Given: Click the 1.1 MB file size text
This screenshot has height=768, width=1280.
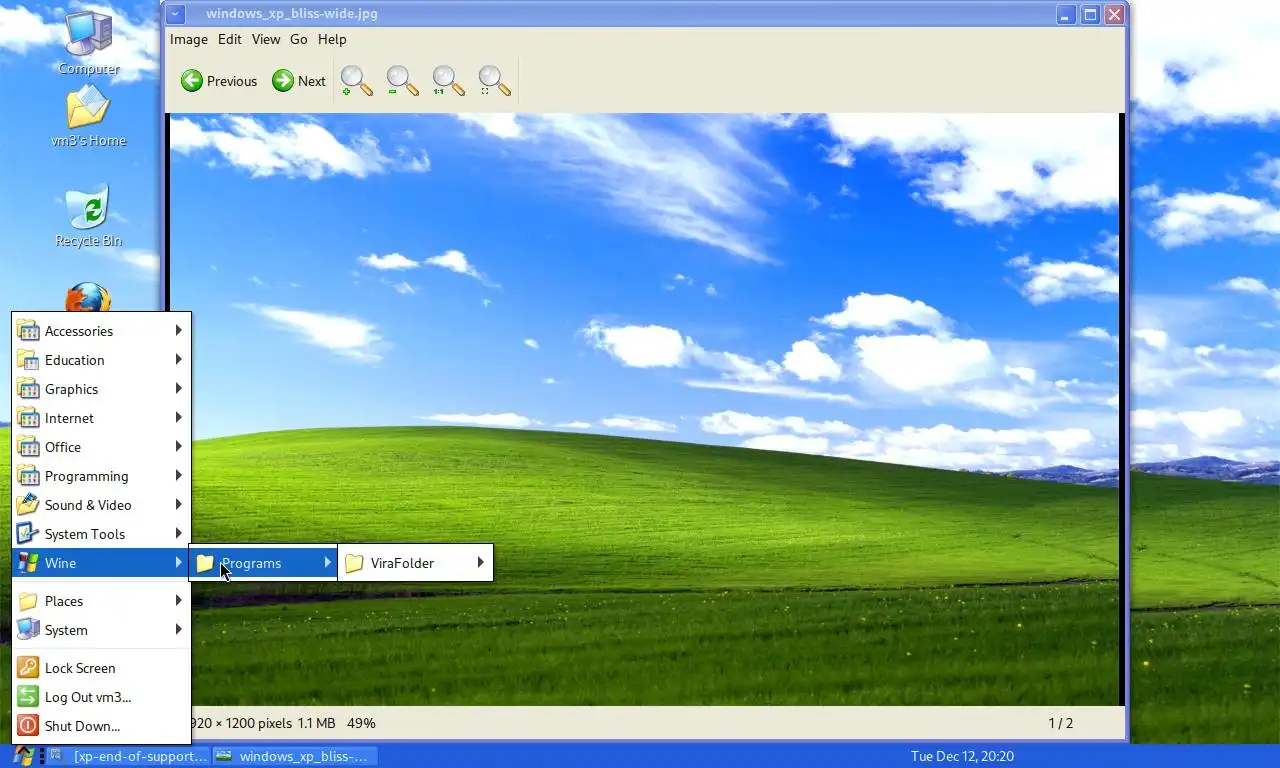Looking at the screenshot, I should (317, 723).
